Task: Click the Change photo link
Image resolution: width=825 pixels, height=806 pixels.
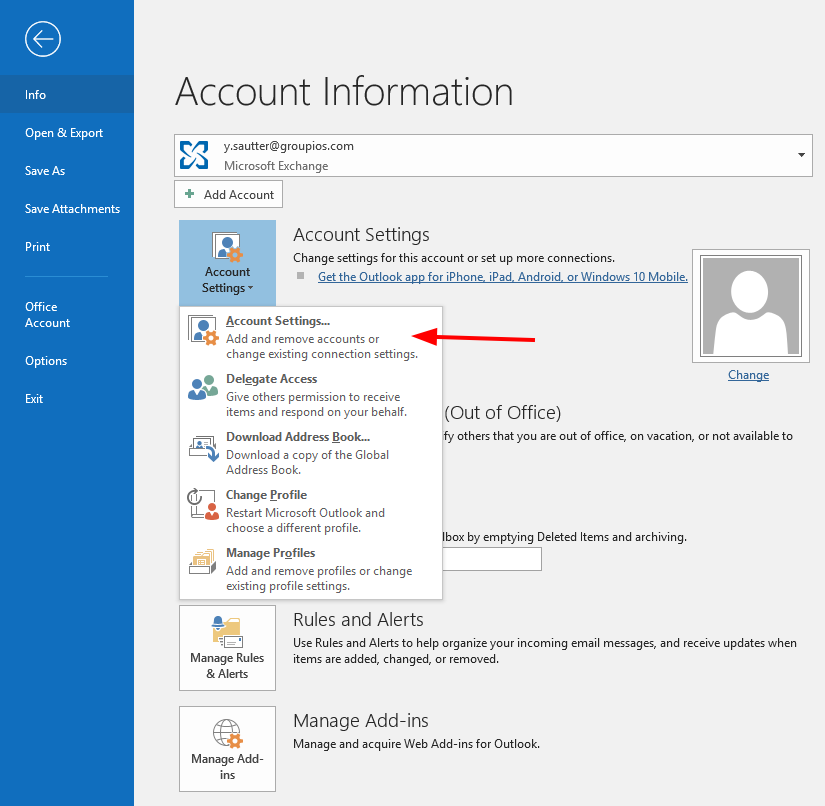Action: coord(748,375)
